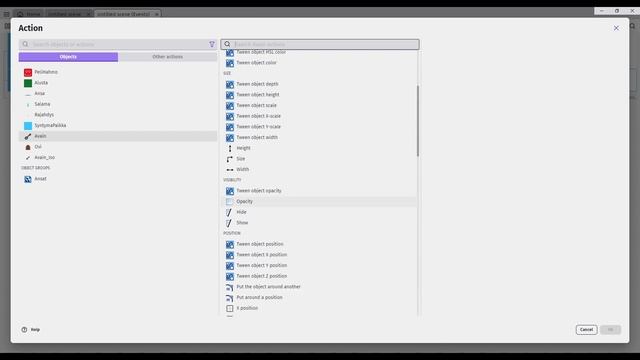Image resolution: width=640 pixels, height=360 pixels.
Task: Select the highlighted Avain object
Action: coord(118,136)
